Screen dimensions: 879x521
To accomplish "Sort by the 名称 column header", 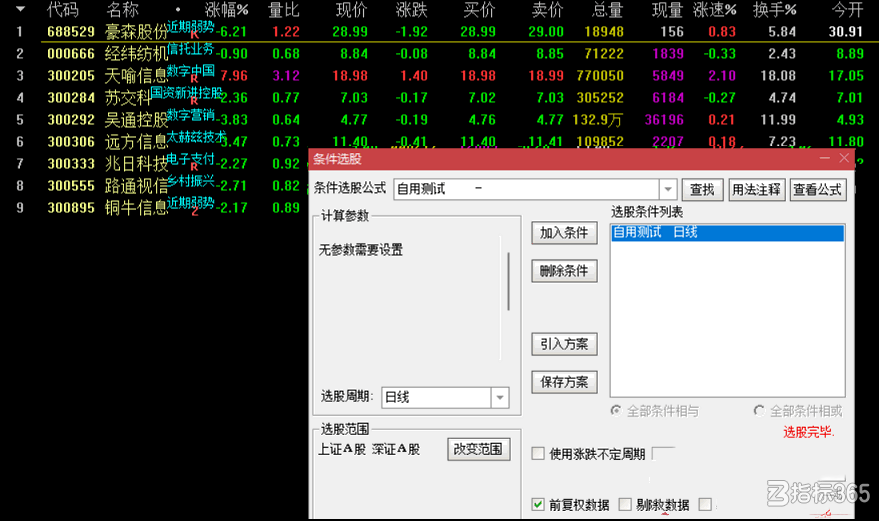I will coord(122,10).
